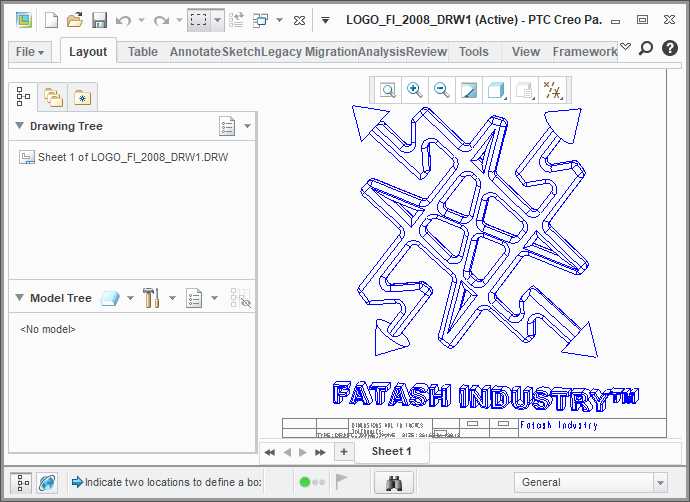This screenshot has width=690, height=502.
Task: Open the General selection filter dropdown
Action: point(591,482)
